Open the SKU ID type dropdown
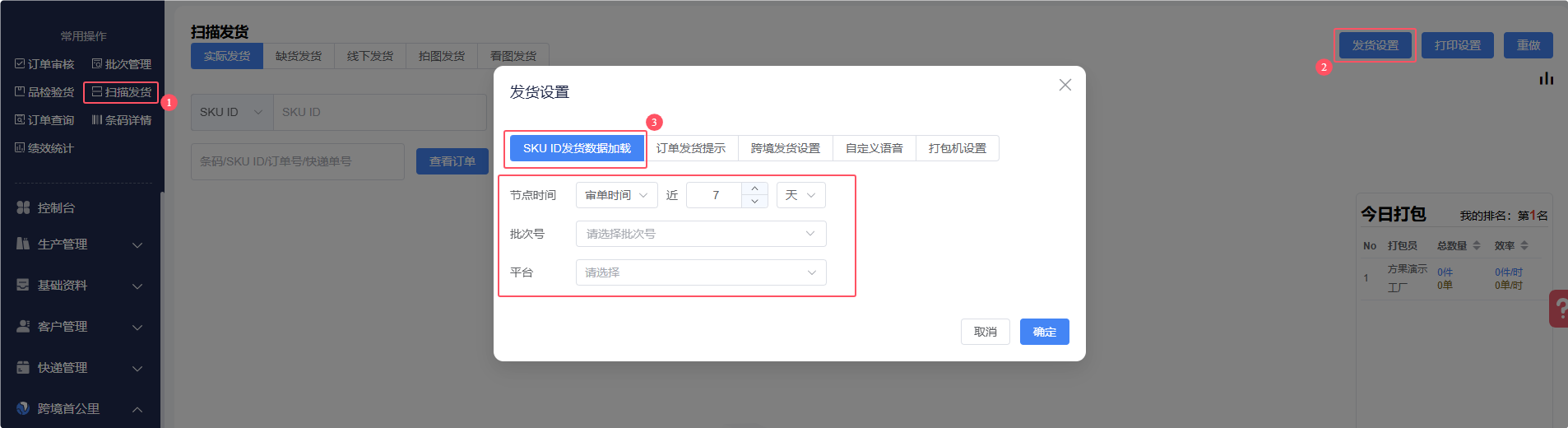 pos(232,112)
